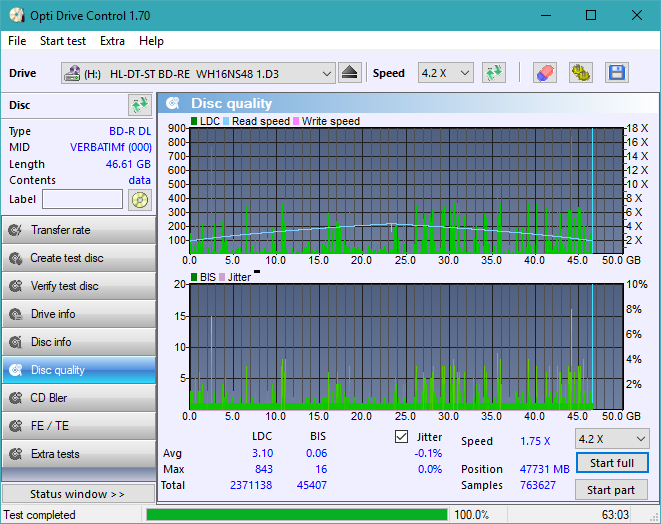Open the File menu
The width and height of the screenshot is (661, 524).
click(17, 41)
